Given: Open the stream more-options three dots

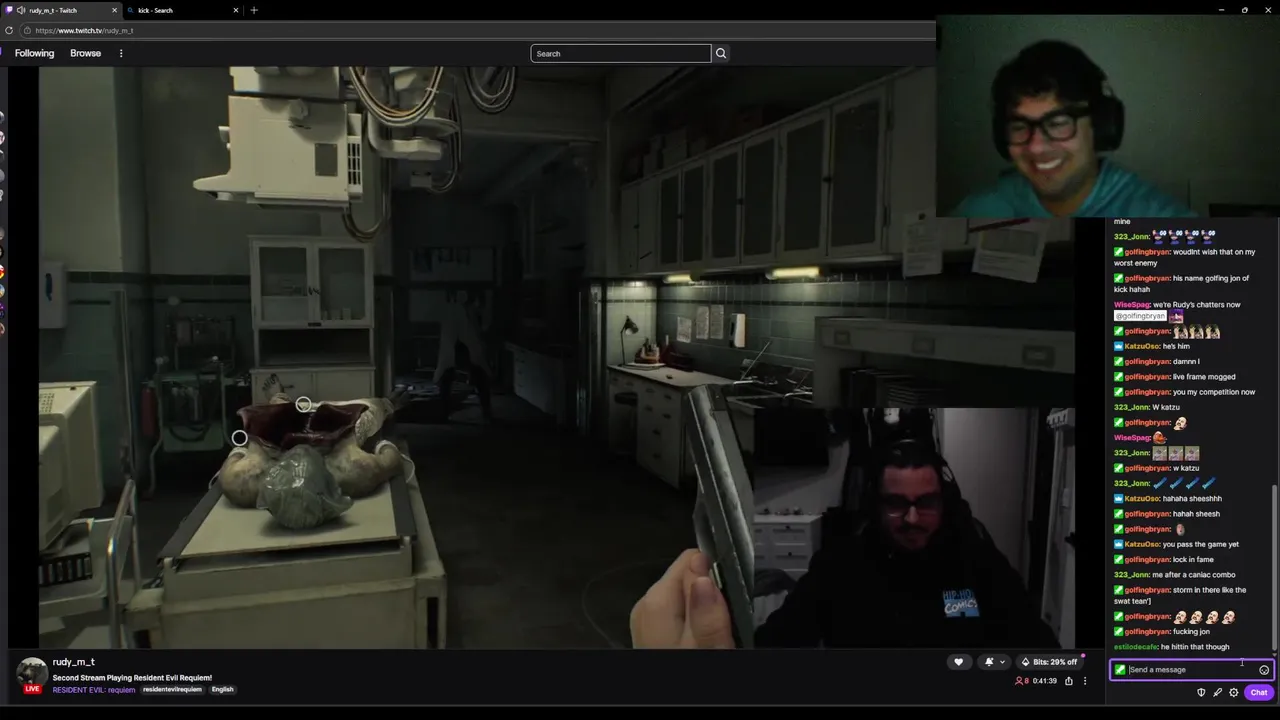Looking at the screenshot, I should pyautogui.click(x=1085, y=681).
